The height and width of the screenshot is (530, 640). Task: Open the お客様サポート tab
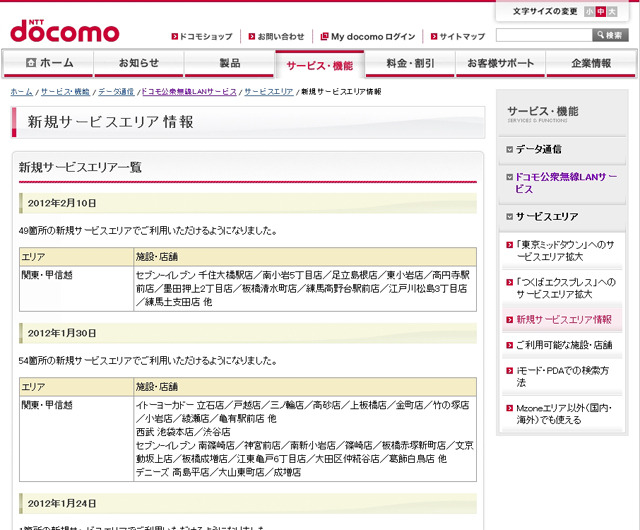pyautogui.click(x=500, y=63)
